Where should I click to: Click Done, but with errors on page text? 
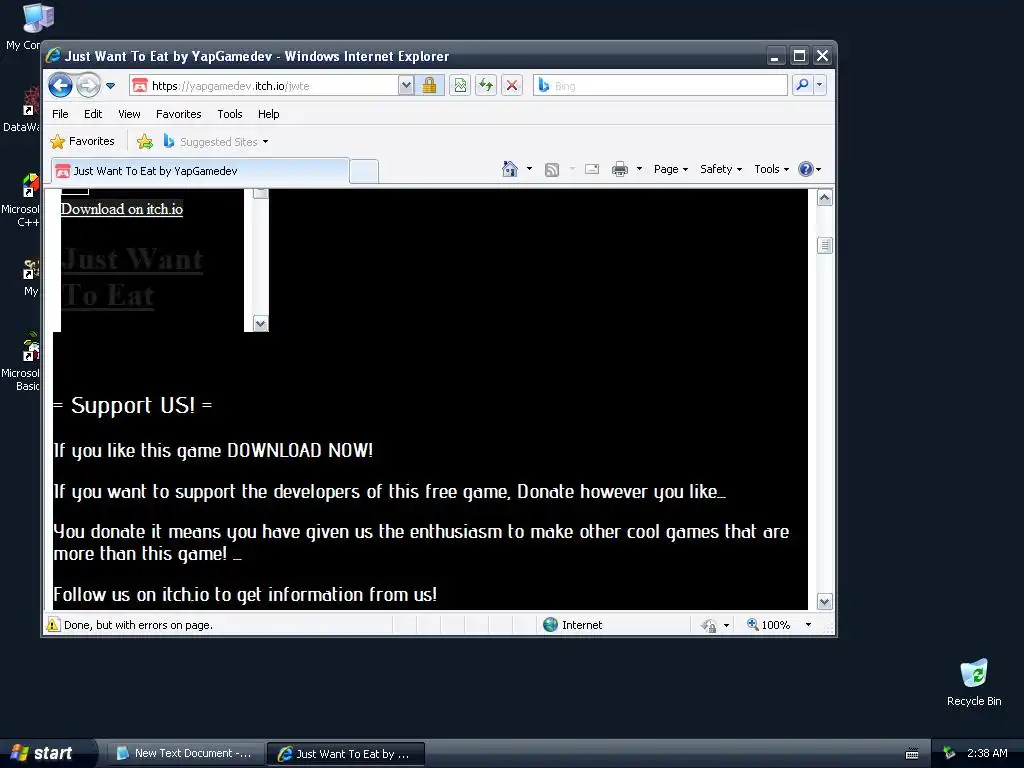pyautogui.click(x=138, y=625)
